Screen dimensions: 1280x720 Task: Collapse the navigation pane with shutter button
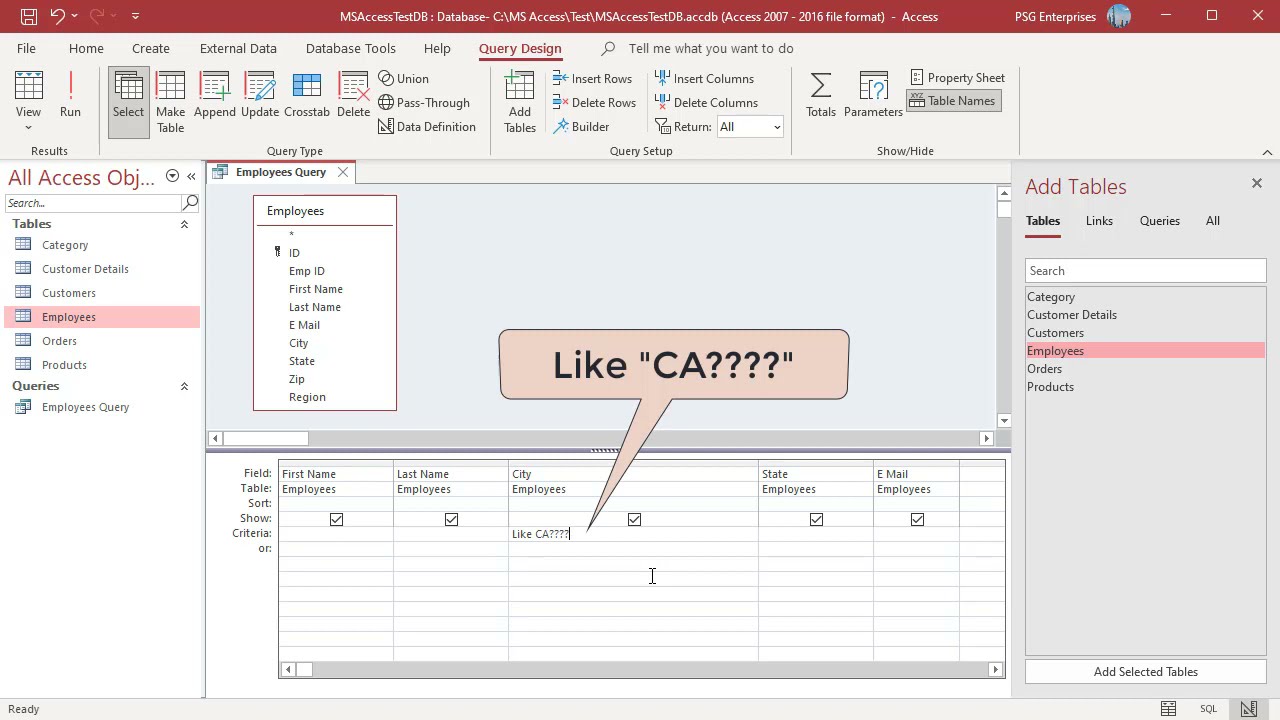coord(191,176)
